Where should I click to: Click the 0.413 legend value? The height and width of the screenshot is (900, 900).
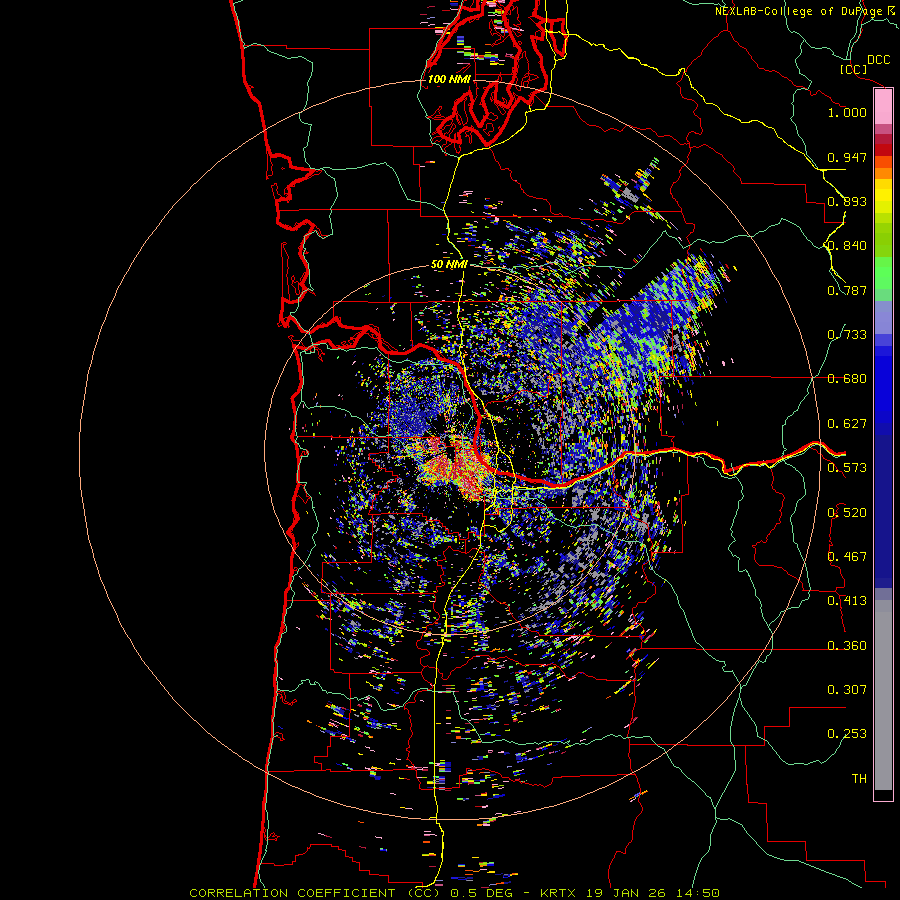point(847,601)
